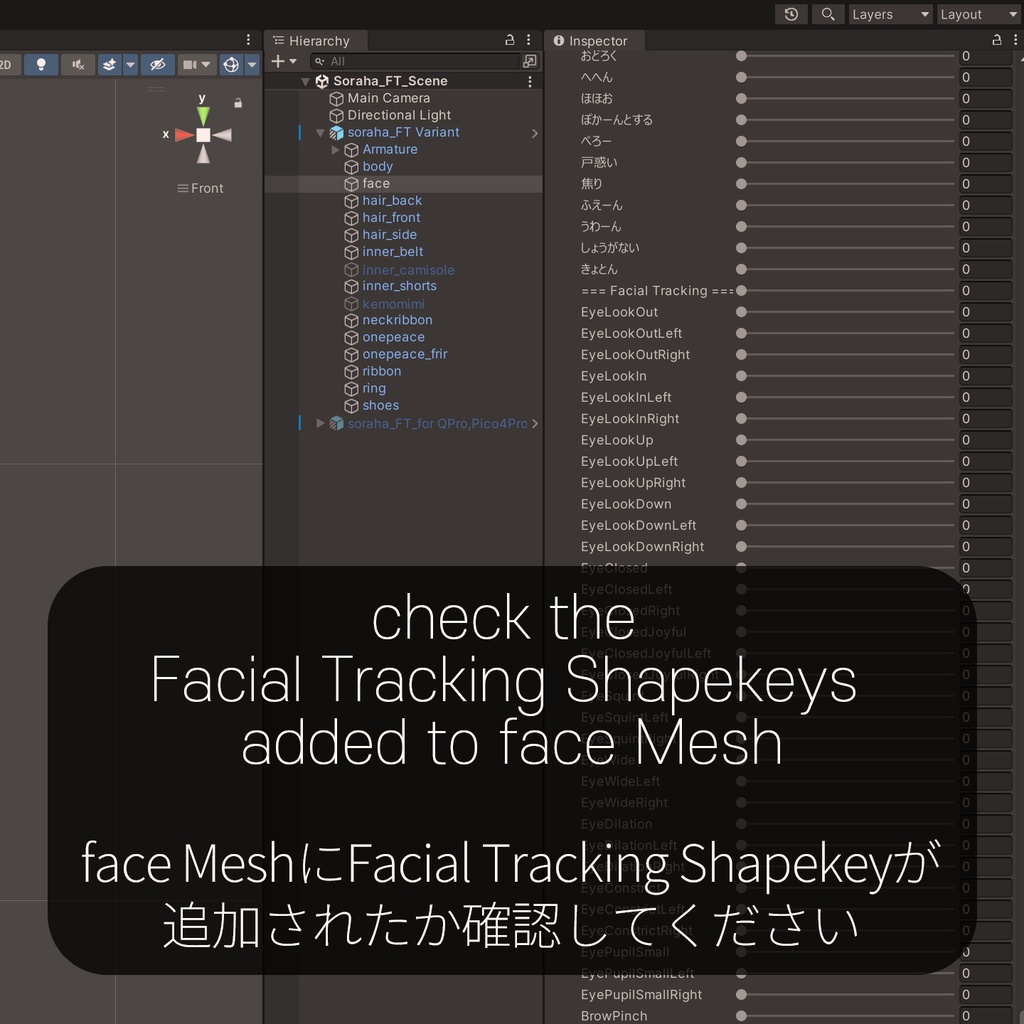Screen dimensions: 1024x1024
Task: Click the lock padlock on the Inspector panel
Action: point(996,41)
